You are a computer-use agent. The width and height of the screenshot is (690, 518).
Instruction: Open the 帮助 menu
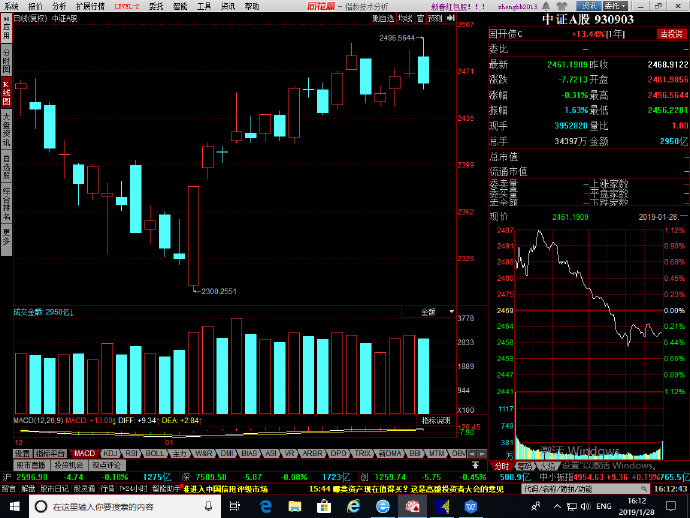[x=252, y=6]
